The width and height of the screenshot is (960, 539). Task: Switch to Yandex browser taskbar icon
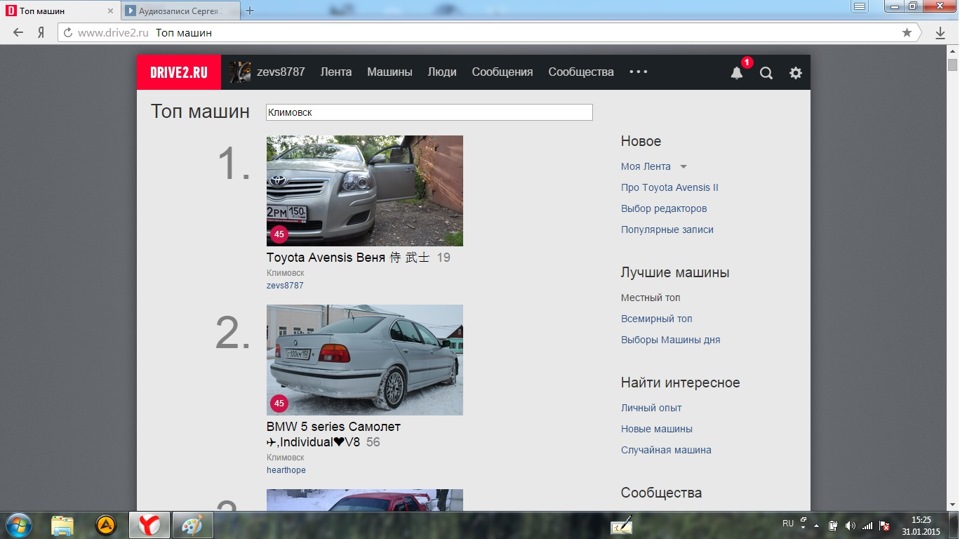click(x=149, y=525)
